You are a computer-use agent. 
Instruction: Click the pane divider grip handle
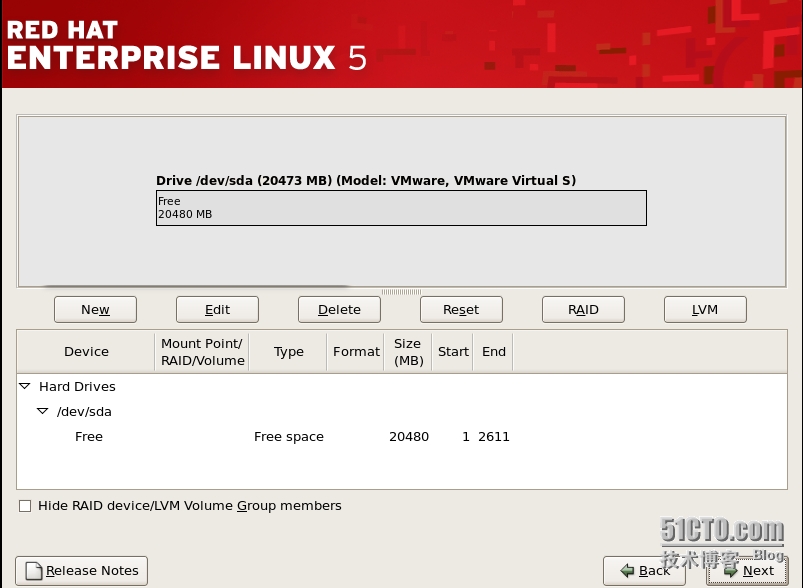coord(402,291)
